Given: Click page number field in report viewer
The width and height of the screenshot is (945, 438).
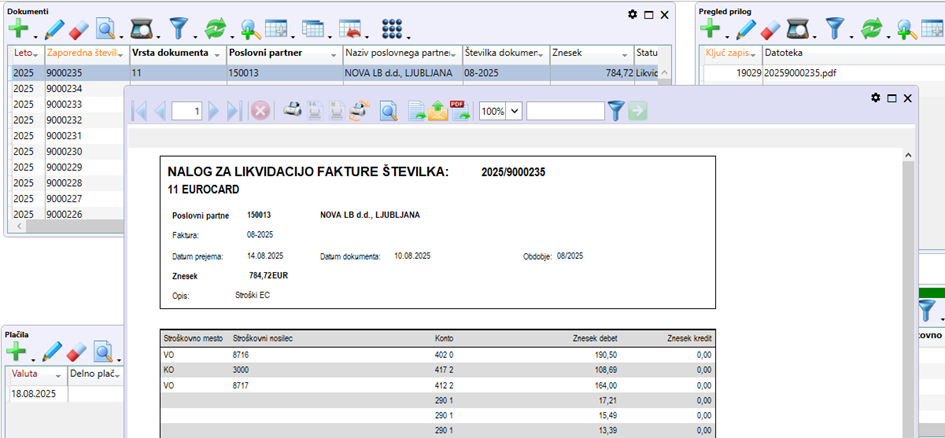Looking at the screenshot, I should (187, 111).
